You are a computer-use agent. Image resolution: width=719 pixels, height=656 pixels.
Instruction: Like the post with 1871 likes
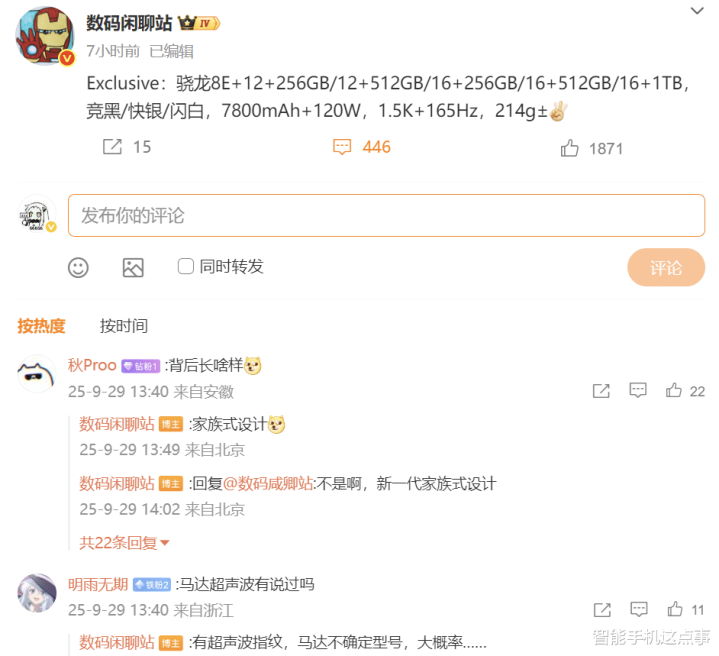pos(570,148)
